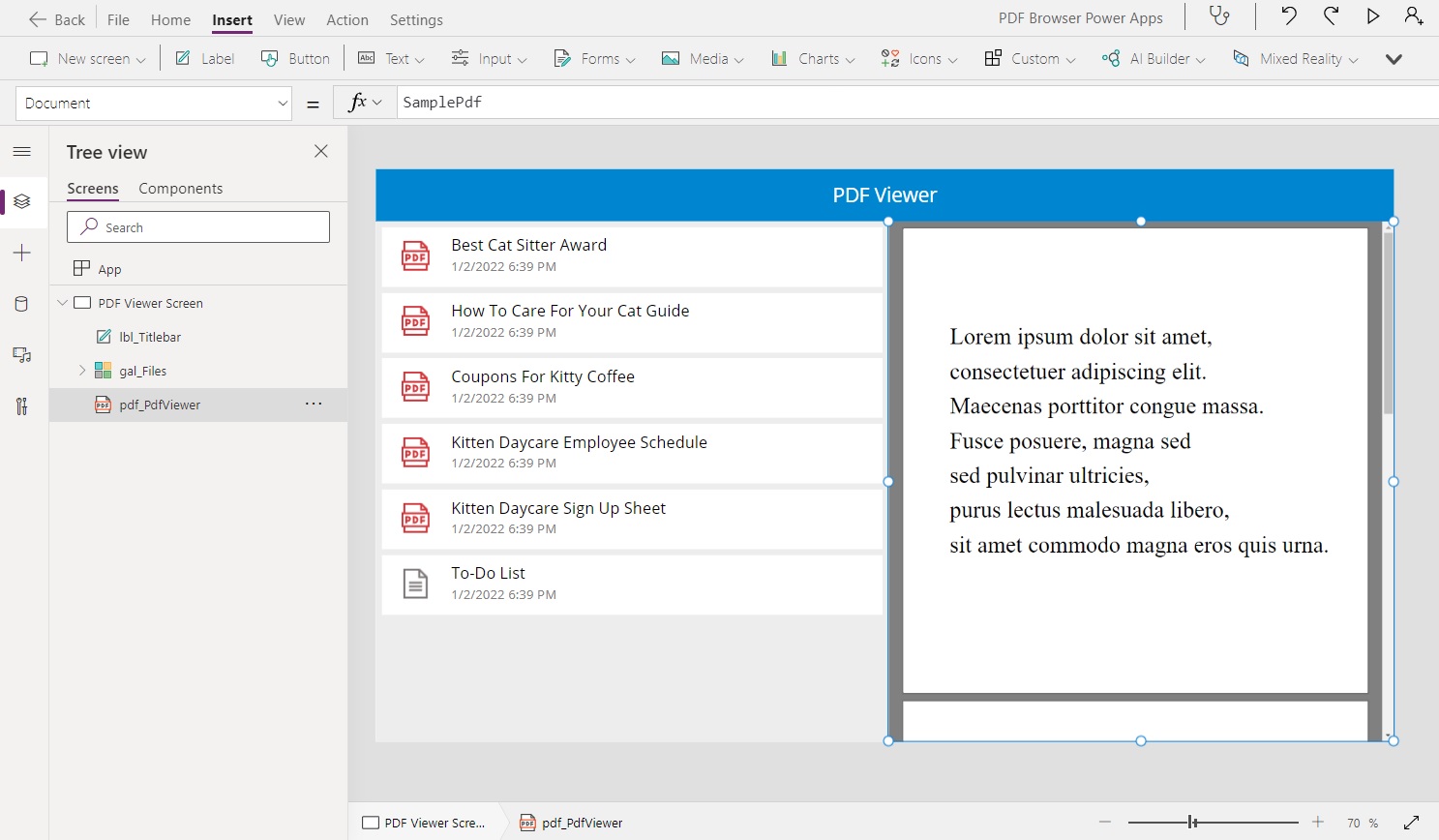Click the App checker stethoscope icon

point(1218,16)
